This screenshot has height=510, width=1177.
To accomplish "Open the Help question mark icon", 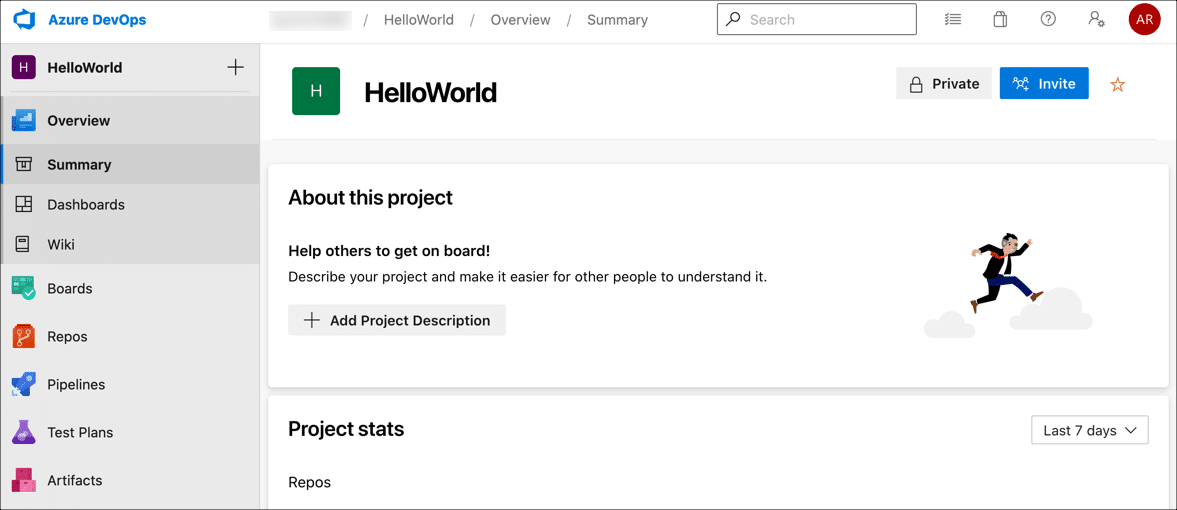I will tap(1048, 20).
